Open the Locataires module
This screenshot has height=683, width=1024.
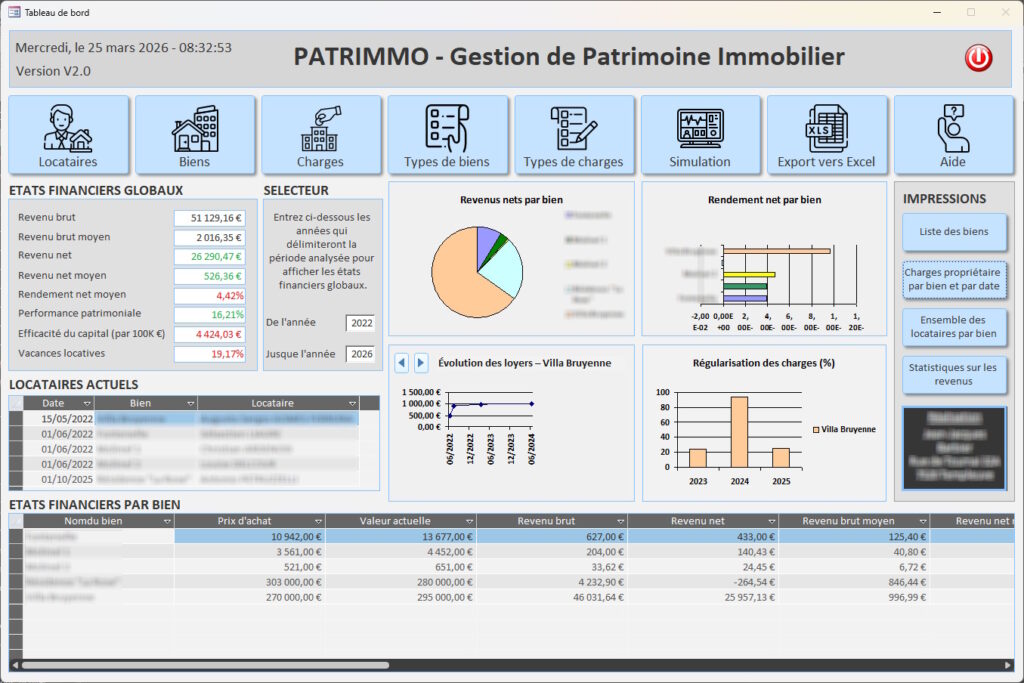68,135
